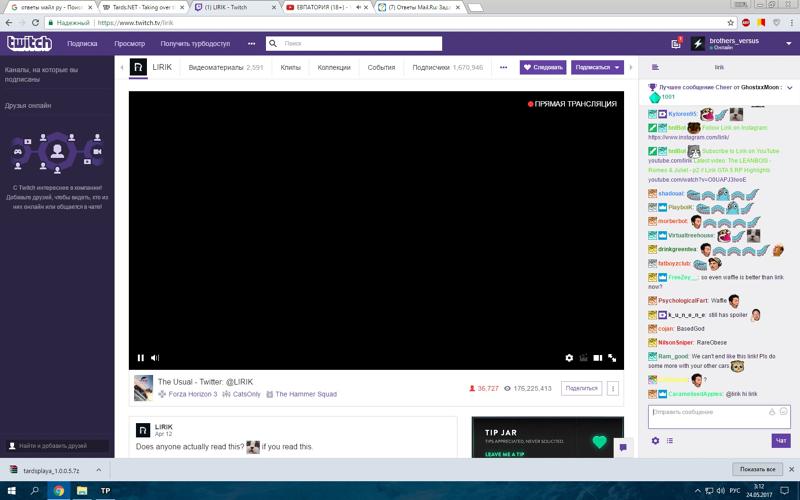Screen dimensions: 800x500
Task: Switch to the Клипы tab
Action: tap(290, 67)
